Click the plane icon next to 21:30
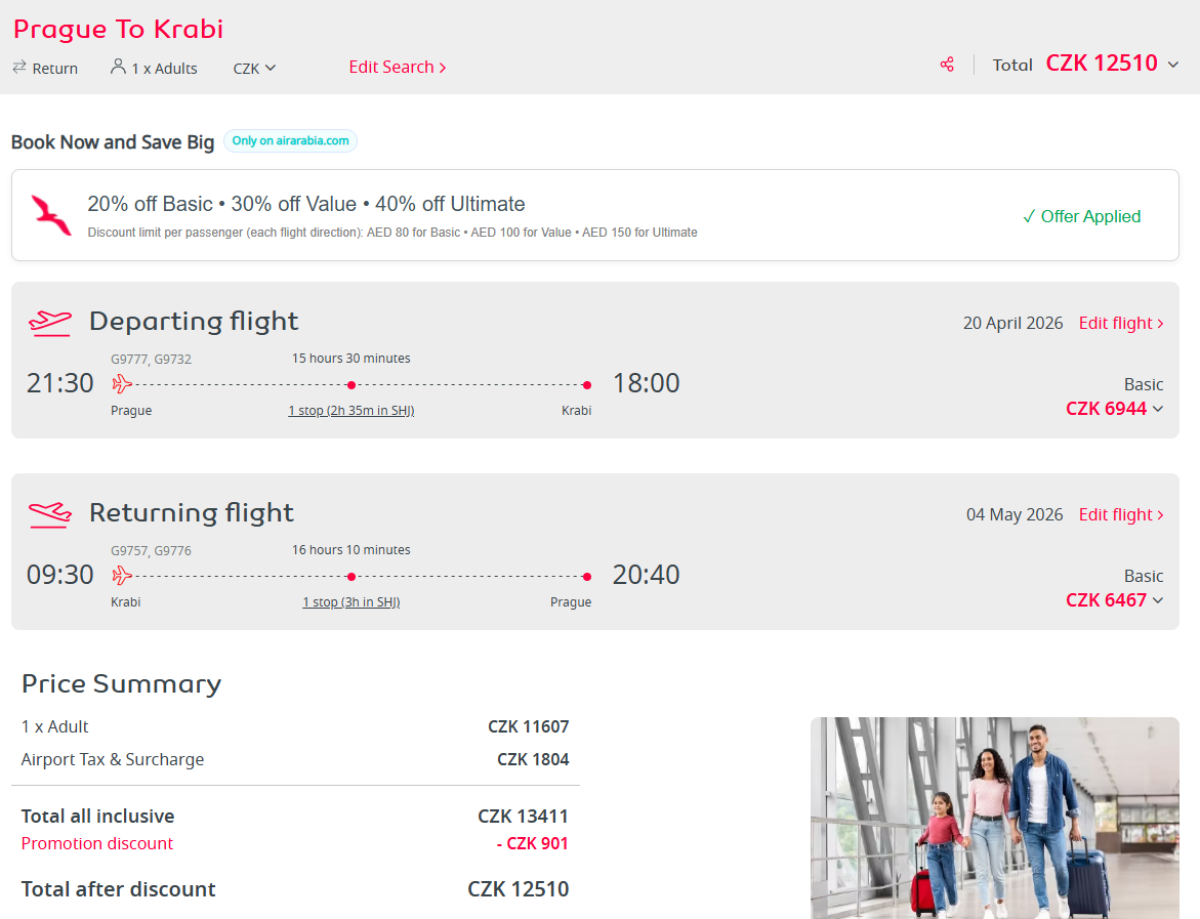Screen dimensions: 1200x919 pyautogui.click(x=122, y=384)
